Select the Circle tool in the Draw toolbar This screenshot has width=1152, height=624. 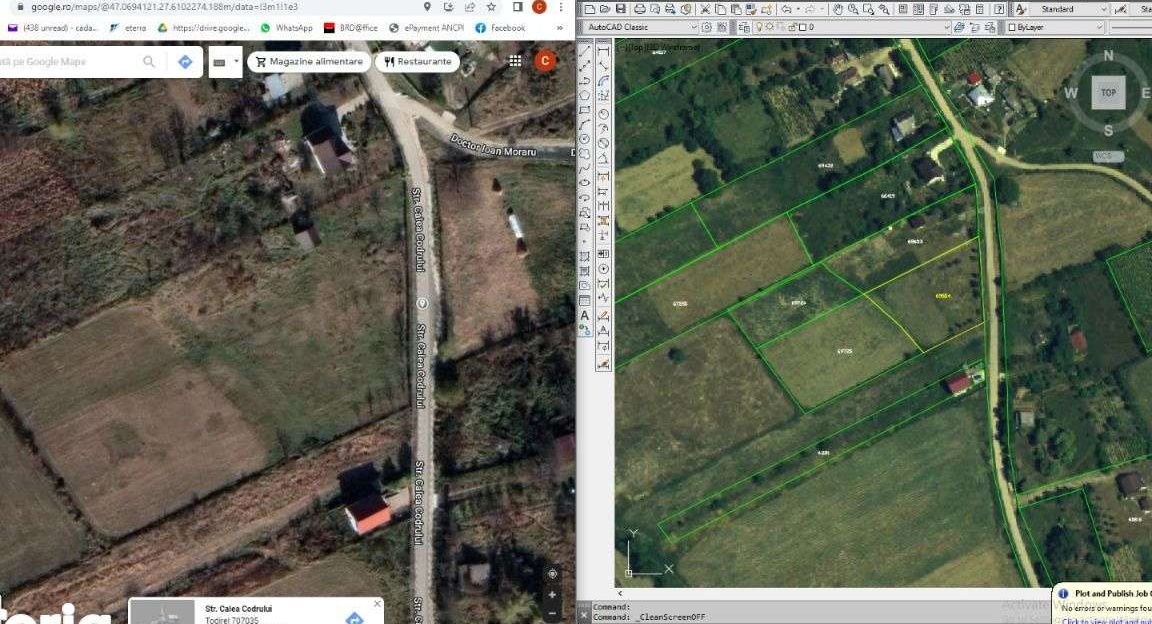pyautogui.click(x=585, y=139)
